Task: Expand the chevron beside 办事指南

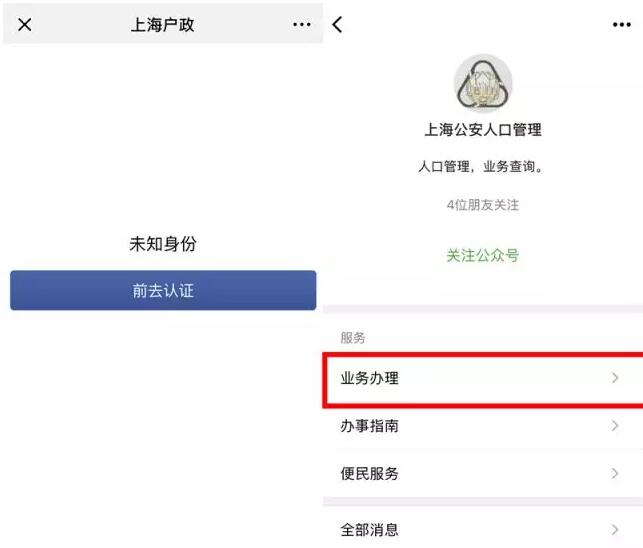Action: pyautogui.click(x=615, y=426)
